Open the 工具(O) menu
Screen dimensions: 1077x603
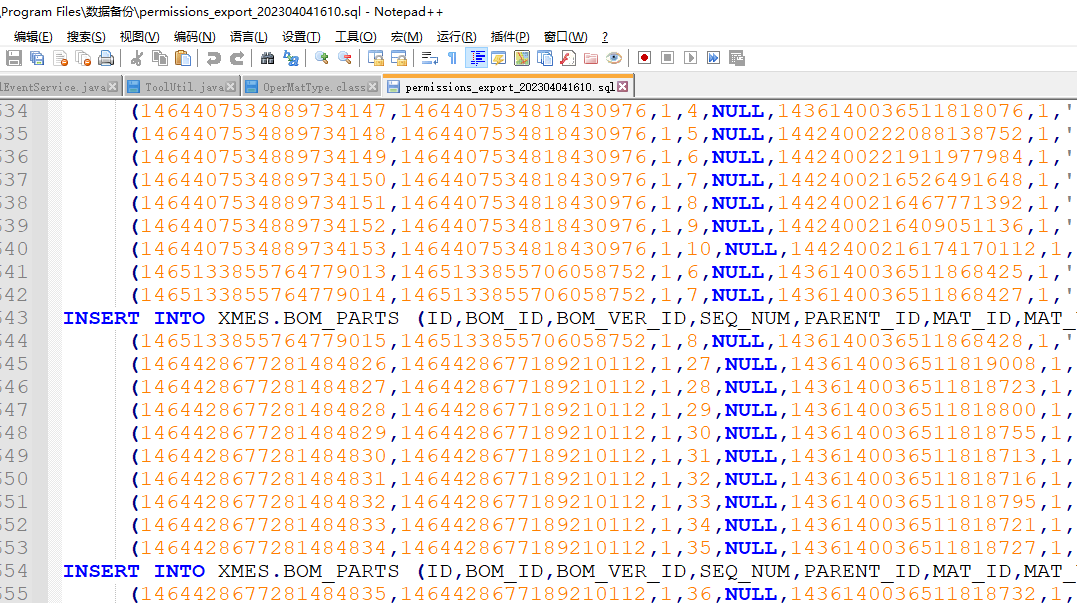coord(356,37)
